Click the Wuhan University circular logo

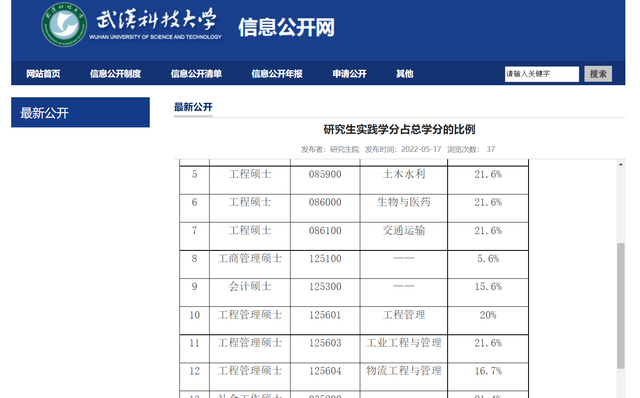(64, 24)
